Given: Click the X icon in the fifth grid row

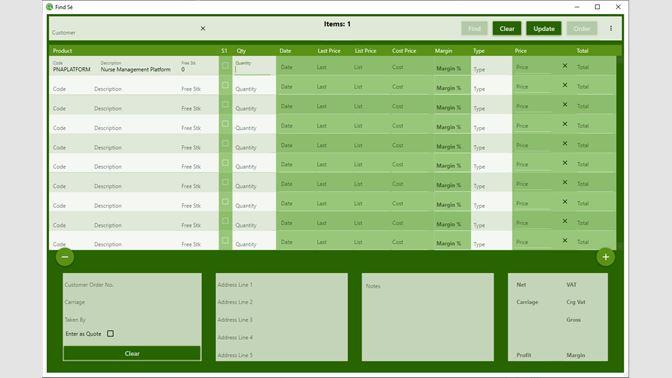Looking at the screenshot, I should click(x=565, y=143).
